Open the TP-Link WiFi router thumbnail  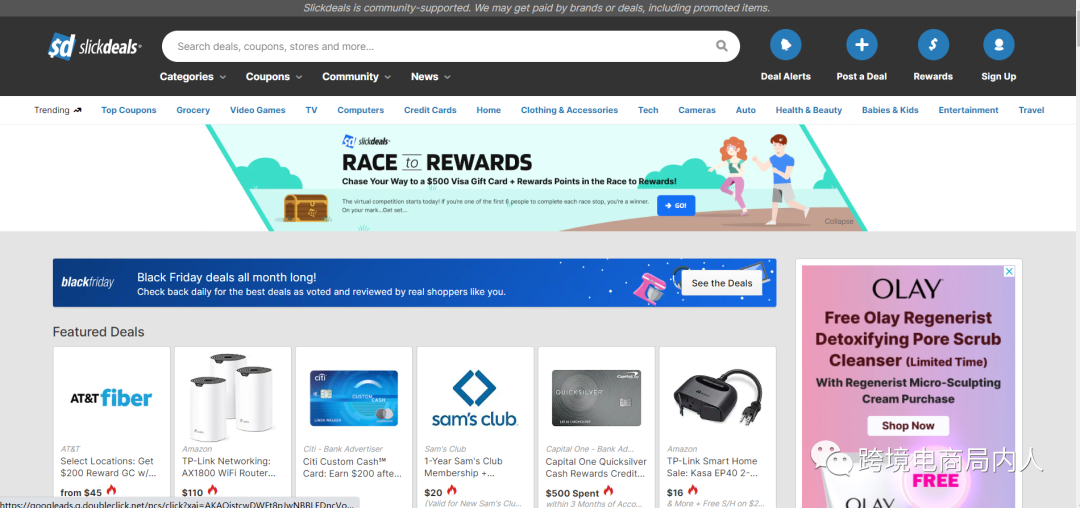233,397
